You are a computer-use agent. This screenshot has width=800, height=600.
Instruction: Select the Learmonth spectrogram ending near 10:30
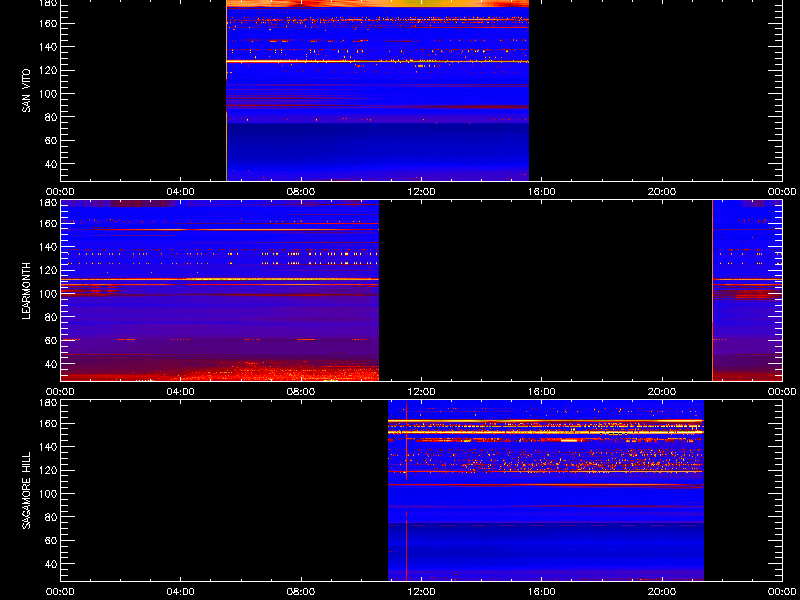tap(220, 290)
